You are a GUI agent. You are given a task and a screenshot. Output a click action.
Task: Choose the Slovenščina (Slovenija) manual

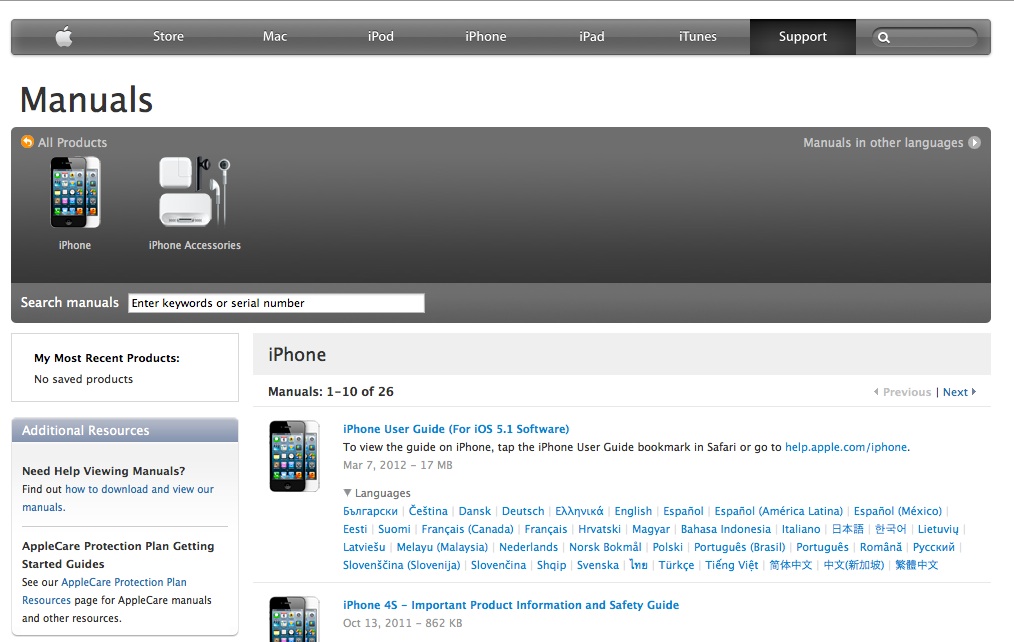(402, 566)
